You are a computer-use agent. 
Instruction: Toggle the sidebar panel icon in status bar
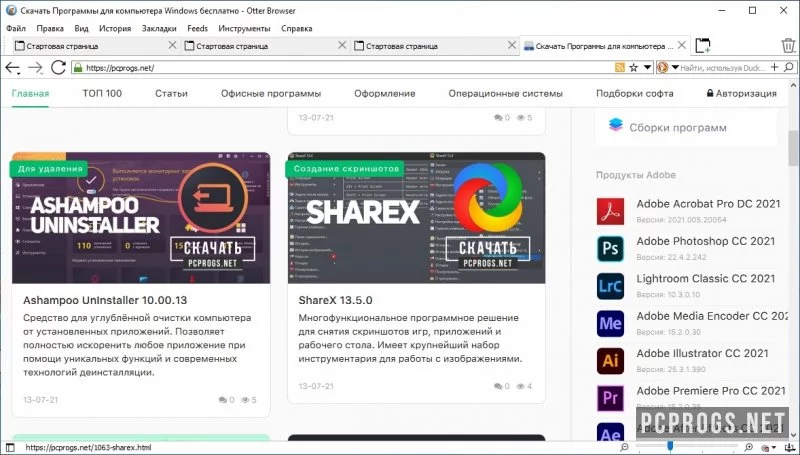click(x=10, y=447)
